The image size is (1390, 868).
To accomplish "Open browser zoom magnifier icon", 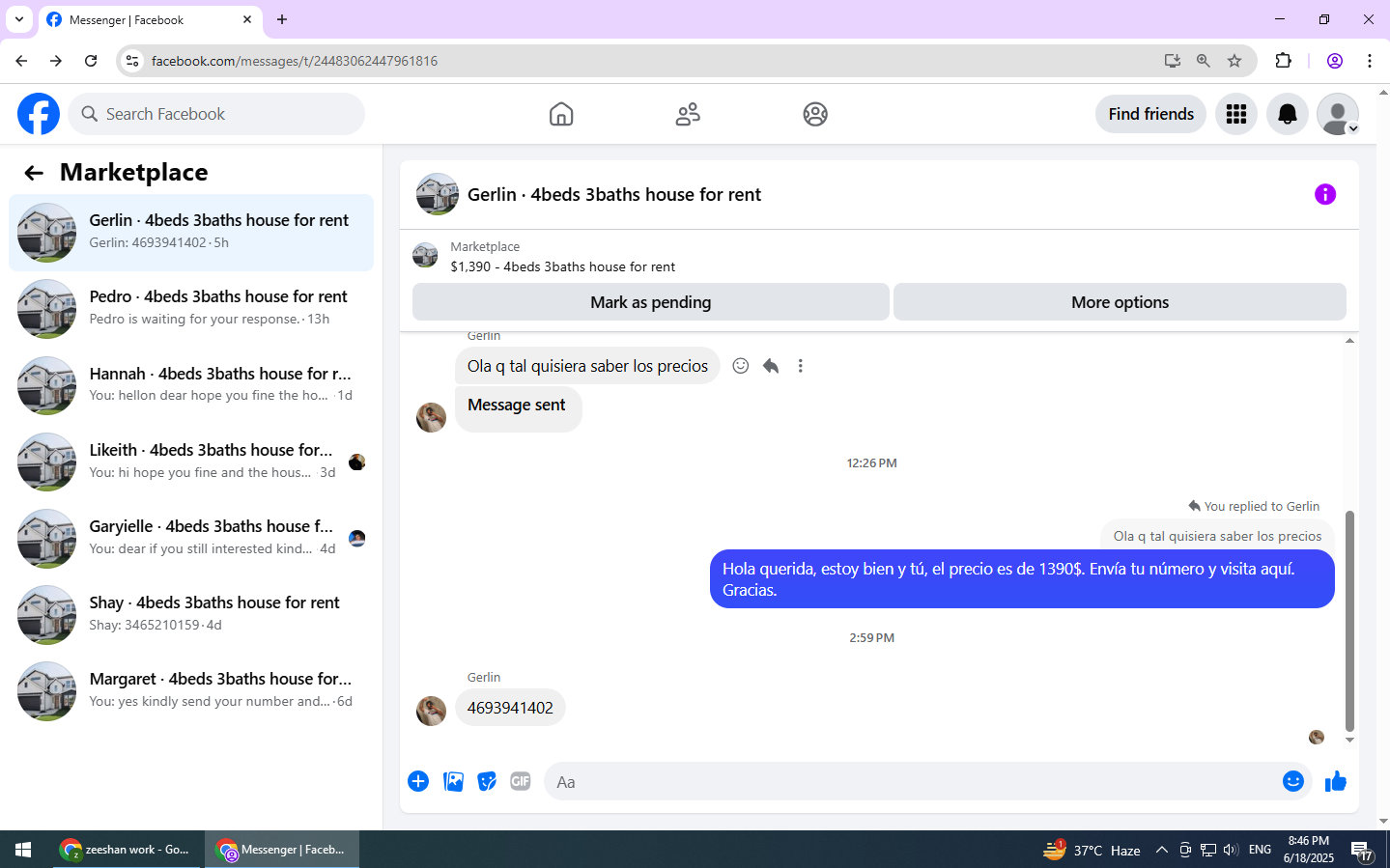I will coord(1204,61).
